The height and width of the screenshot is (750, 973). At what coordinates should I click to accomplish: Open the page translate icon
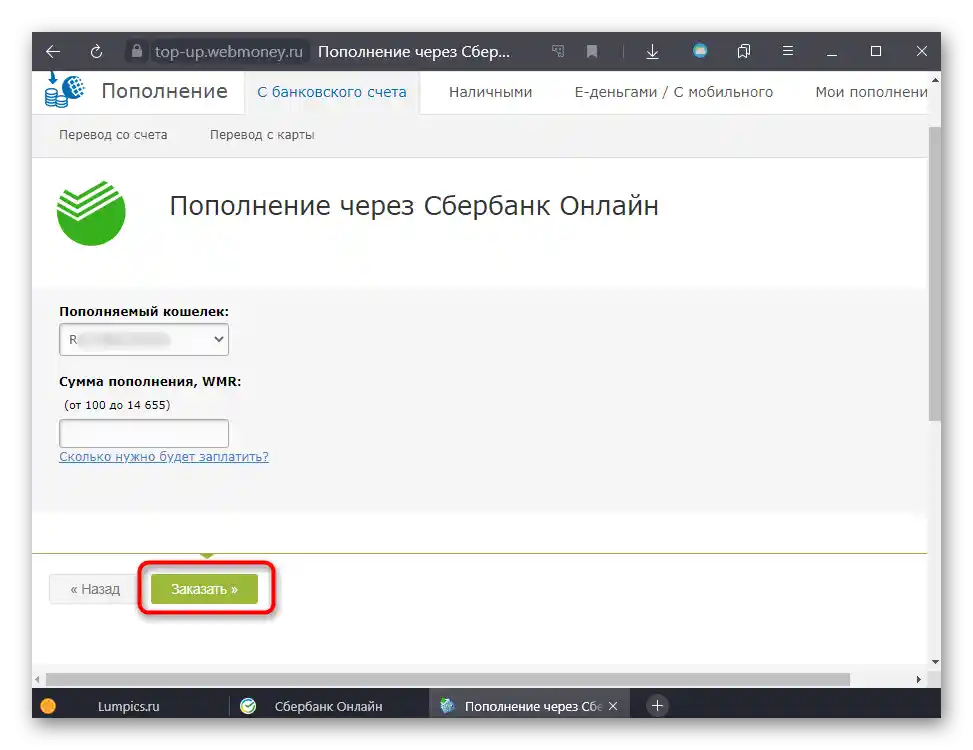click(558, 51)
